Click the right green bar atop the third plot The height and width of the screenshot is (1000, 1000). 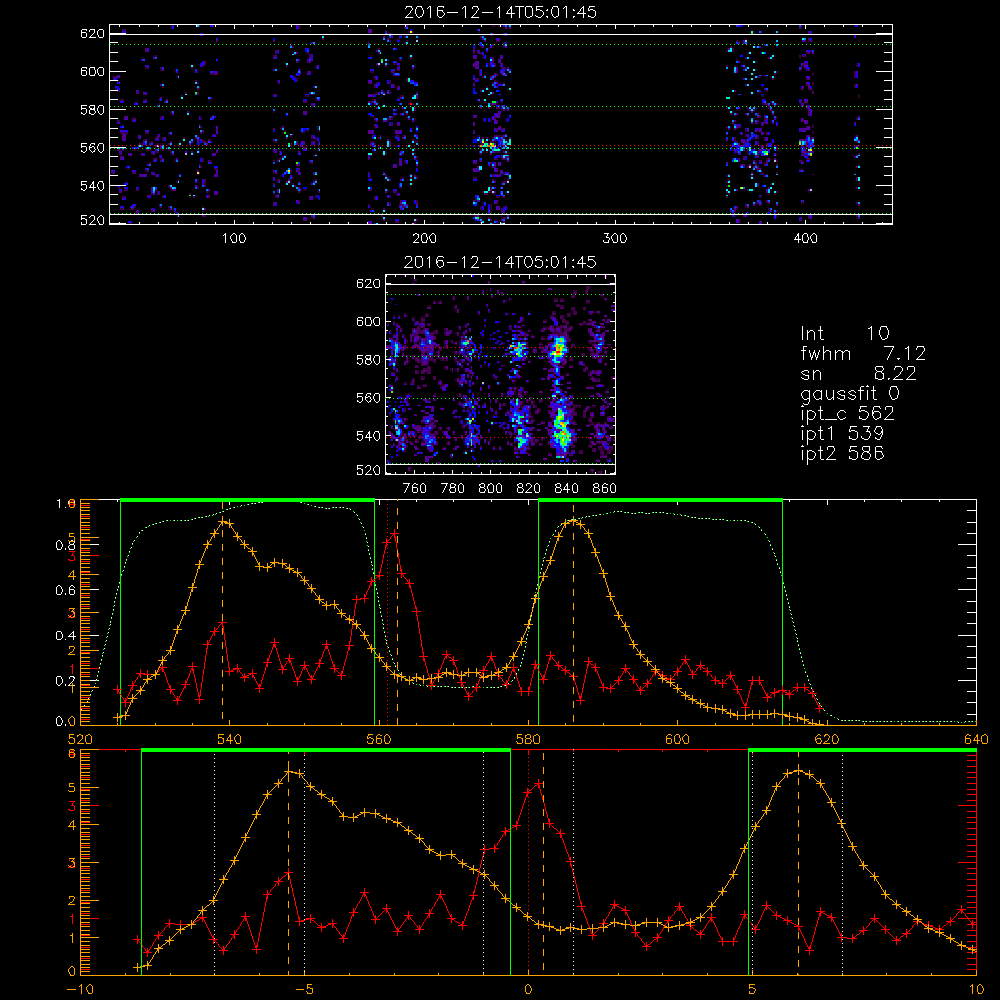coord(660,500)
